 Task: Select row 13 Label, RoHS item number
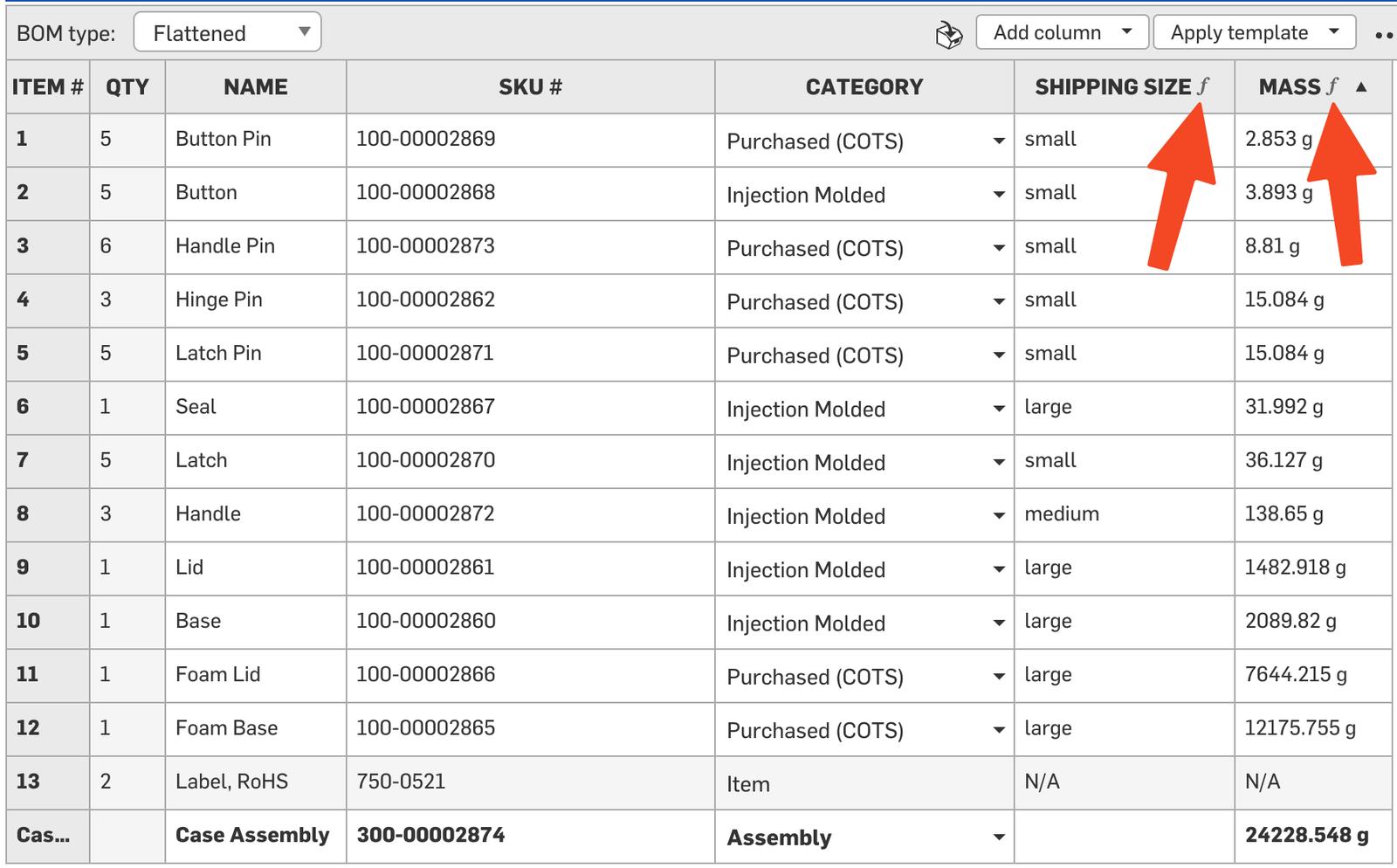[x=28, y=781]
